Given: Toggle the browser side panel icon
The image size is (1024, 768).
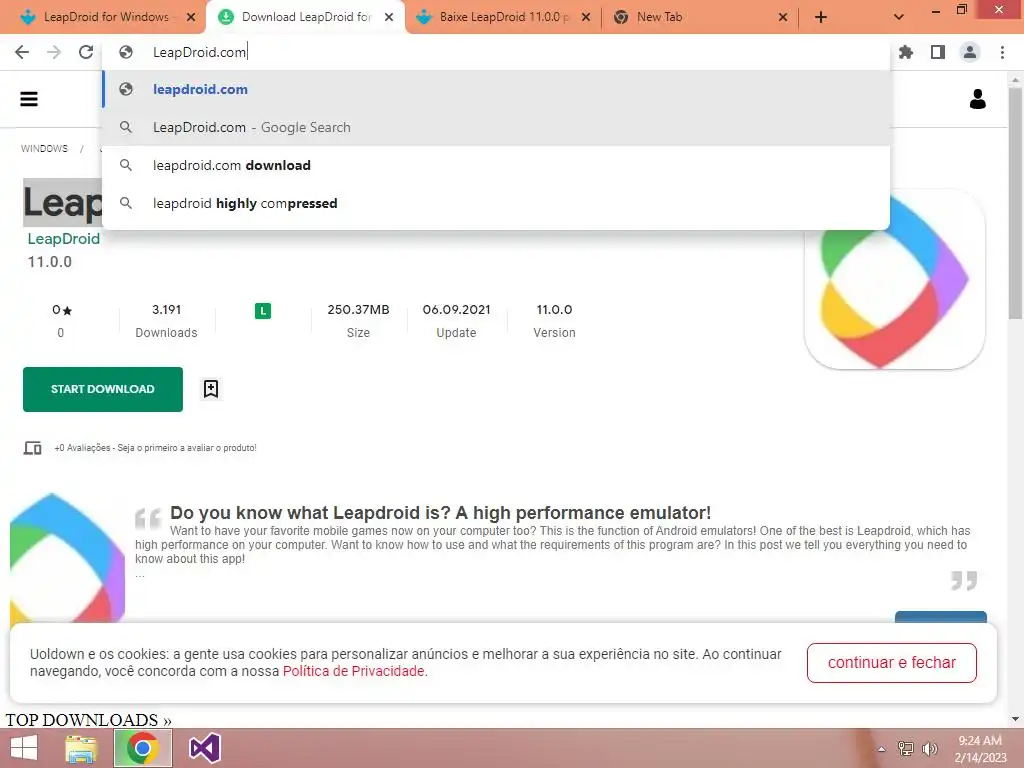Looking at the screenshot, I should (938, 52).
